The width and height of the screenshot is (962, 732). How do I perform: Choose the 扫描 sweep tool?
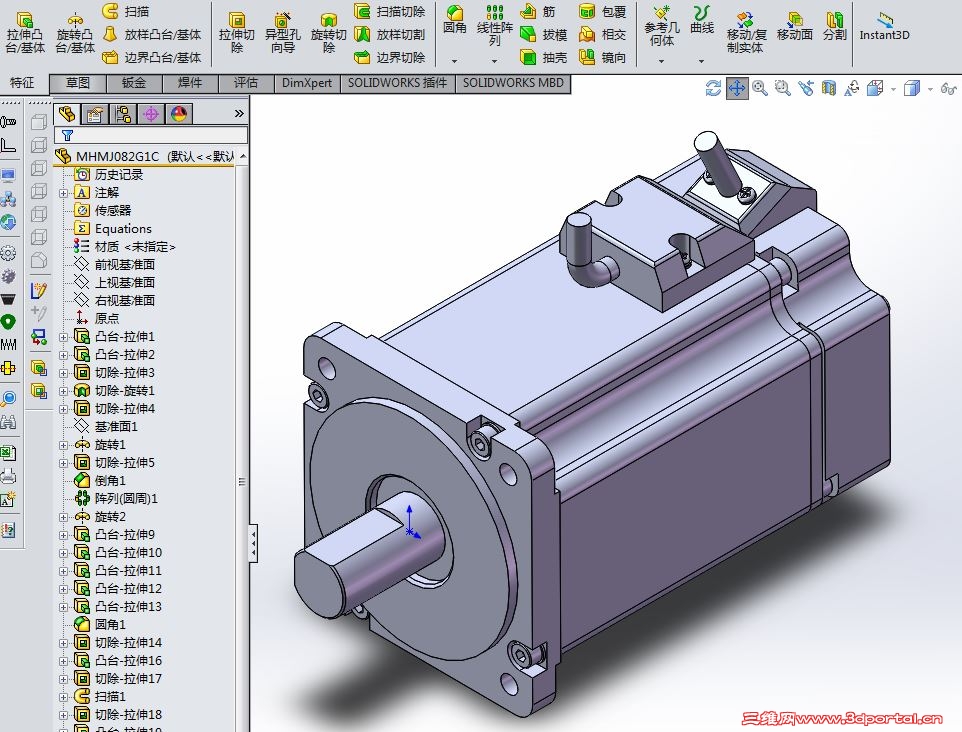(126, 11)
